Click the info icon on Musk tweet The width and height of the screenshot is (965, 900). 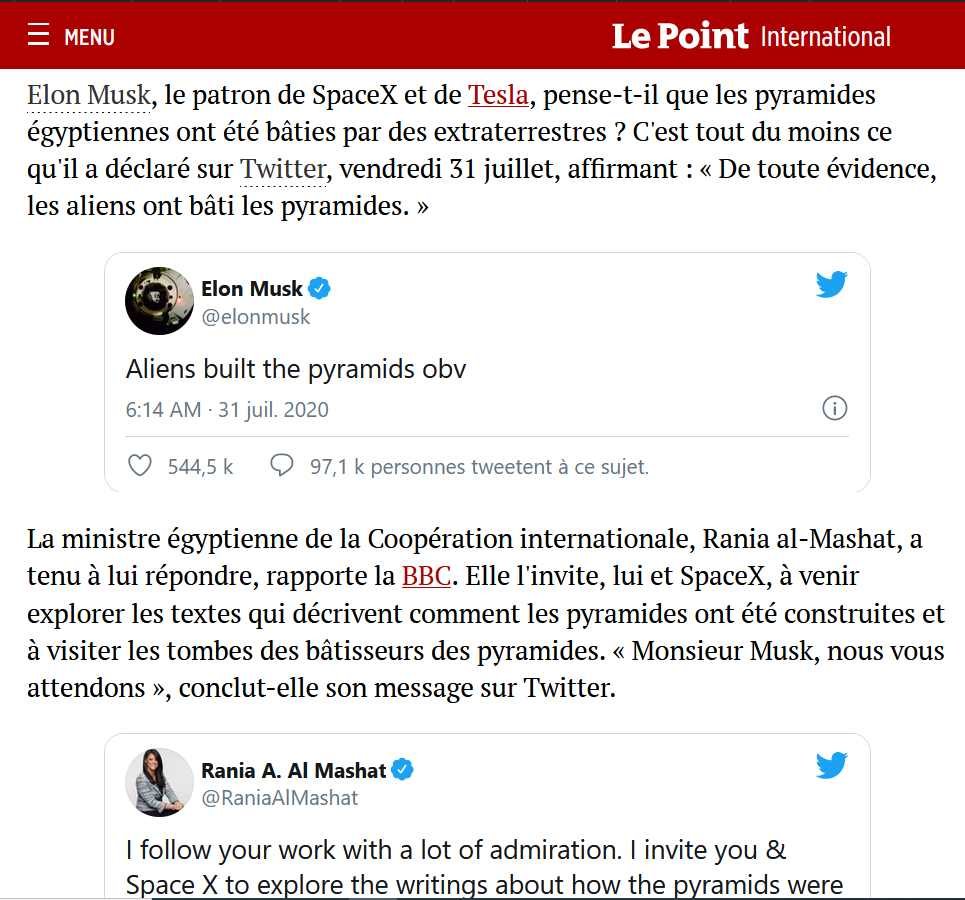(834, 408)
